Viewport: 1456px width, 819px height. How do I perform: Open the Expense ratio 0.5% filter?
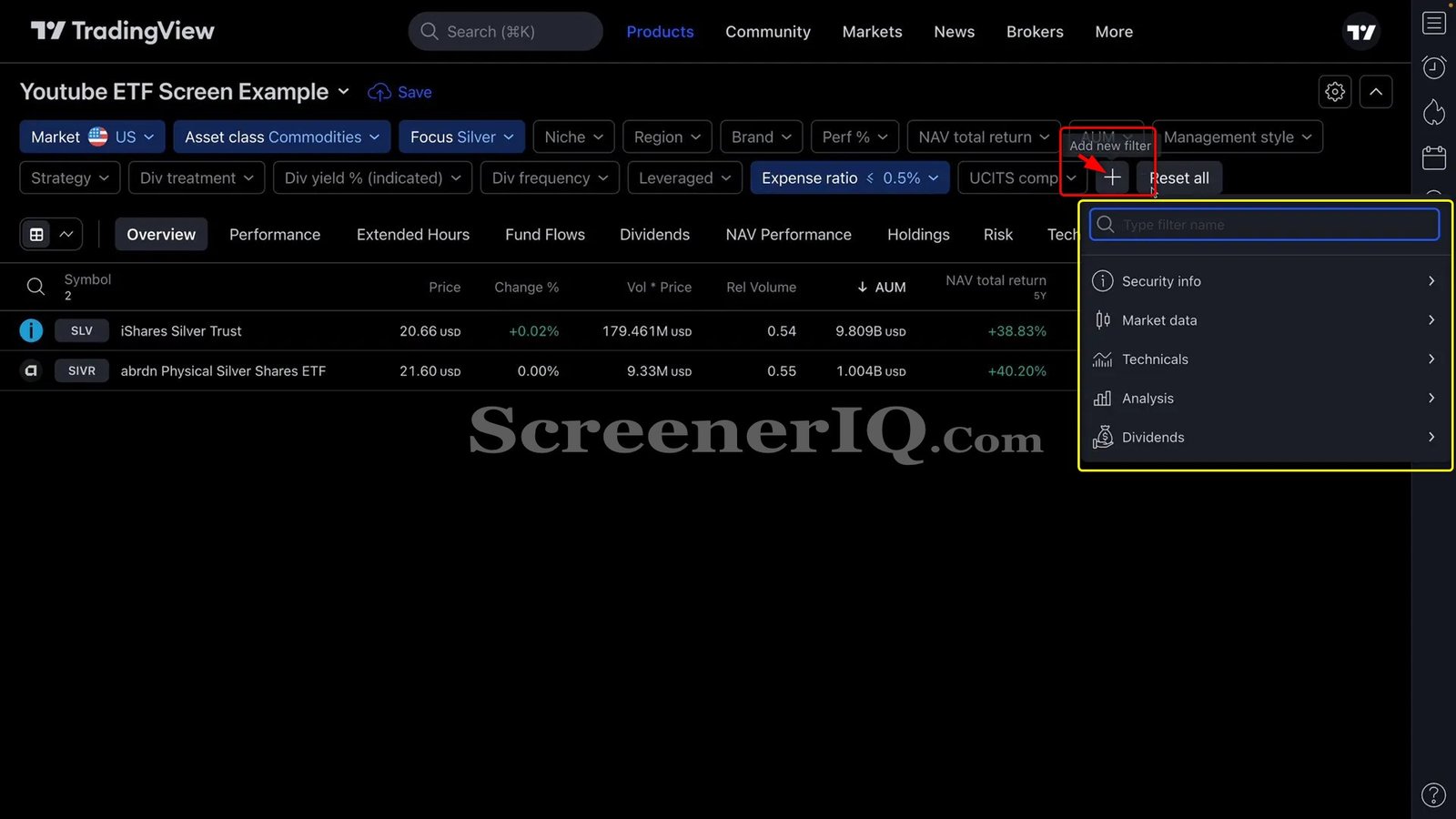[850, 177]
